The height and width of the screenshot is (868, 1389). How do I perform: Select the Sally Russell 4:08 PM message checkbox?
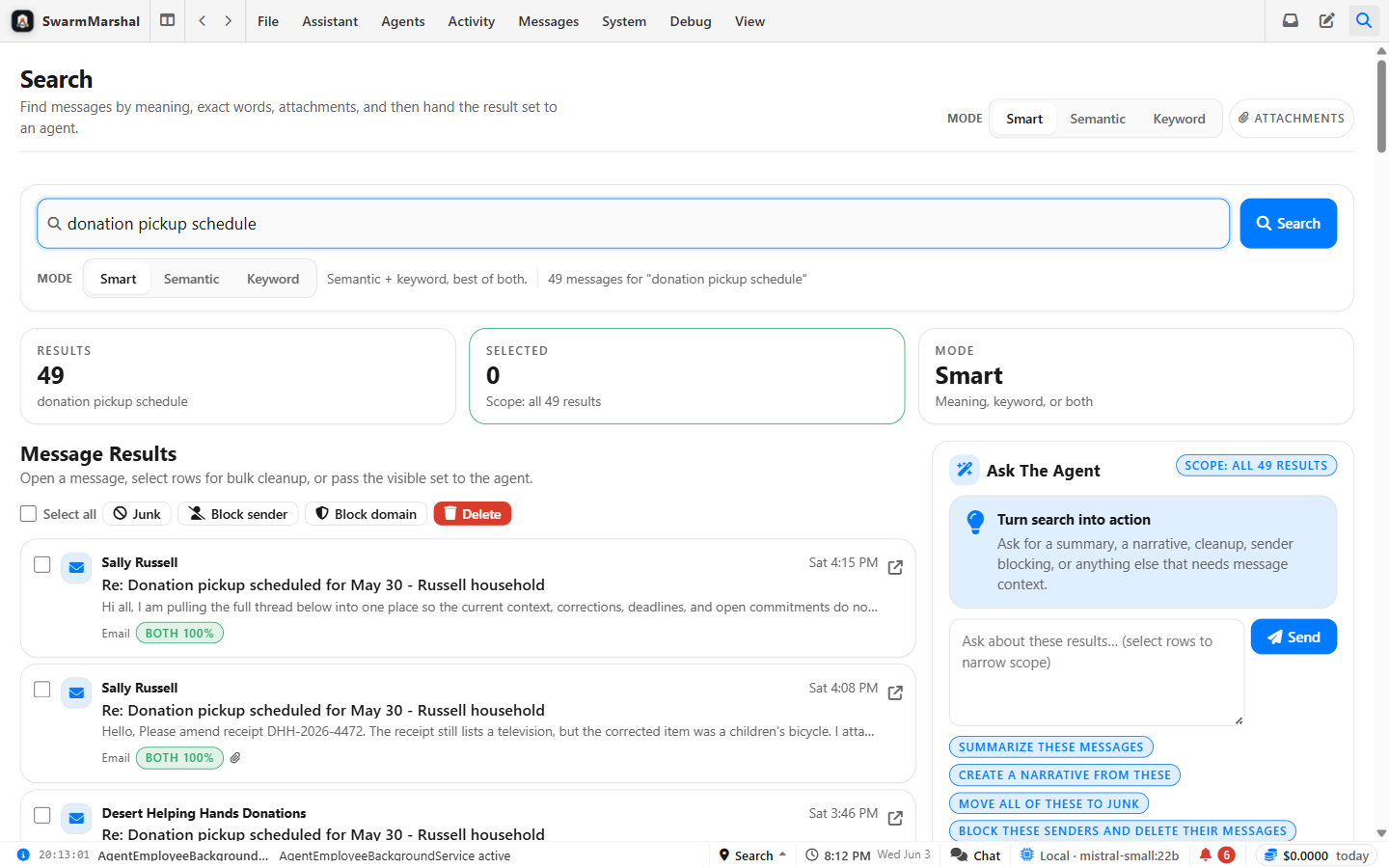coord(42,690)
